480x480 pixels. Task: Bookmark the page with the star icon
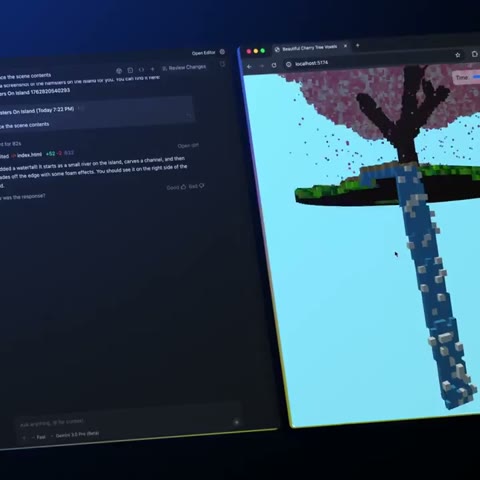click(x=458, y=55)
